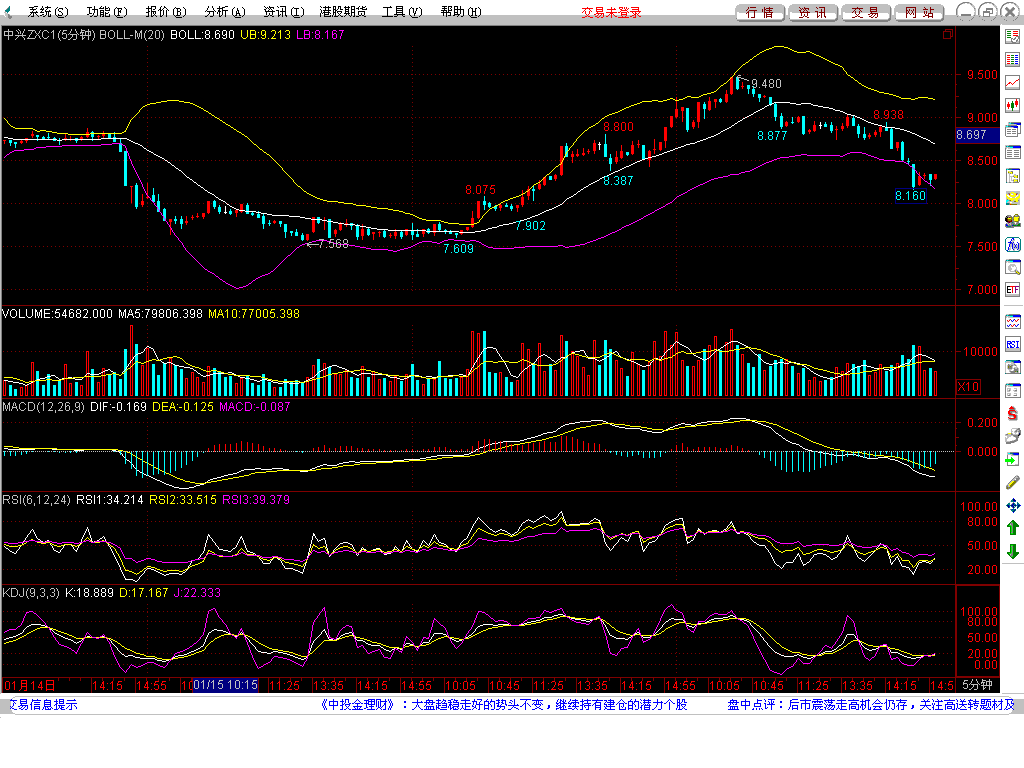
Task: Click the 资讯 button at top right
Action: tap(812, 12)
